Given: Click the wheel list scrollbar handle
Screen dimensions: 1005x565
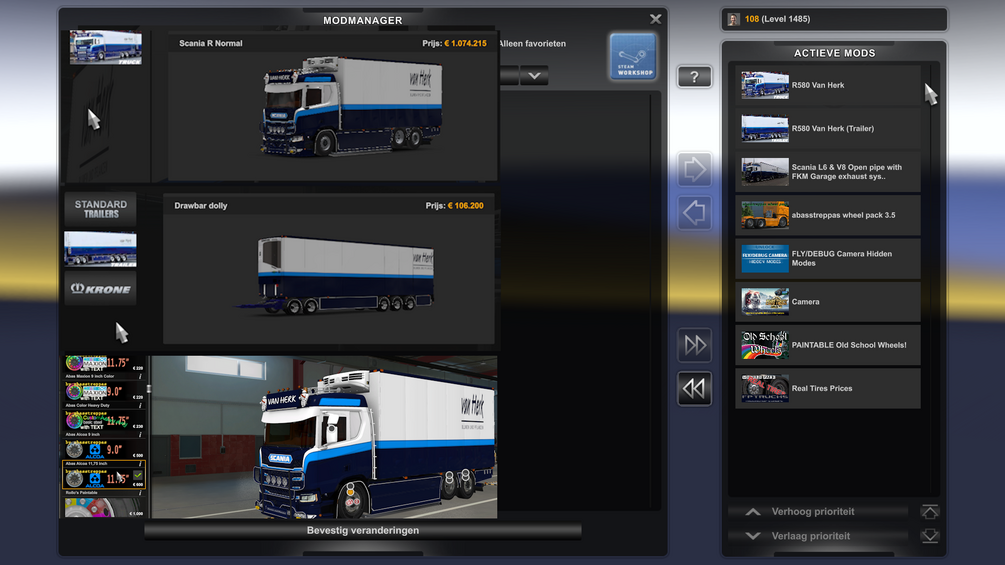Looking at the screenshot, I should pyautogui.click(x=149, y=388).
